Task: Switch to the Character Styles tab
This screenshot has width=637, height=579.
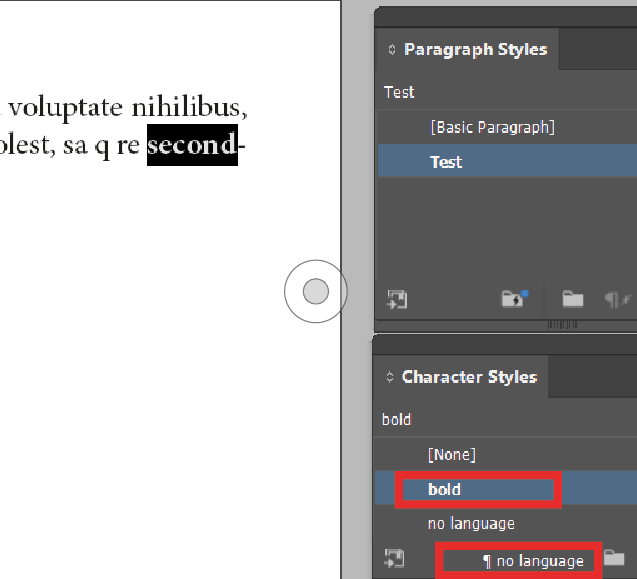Action: [469, 377]
